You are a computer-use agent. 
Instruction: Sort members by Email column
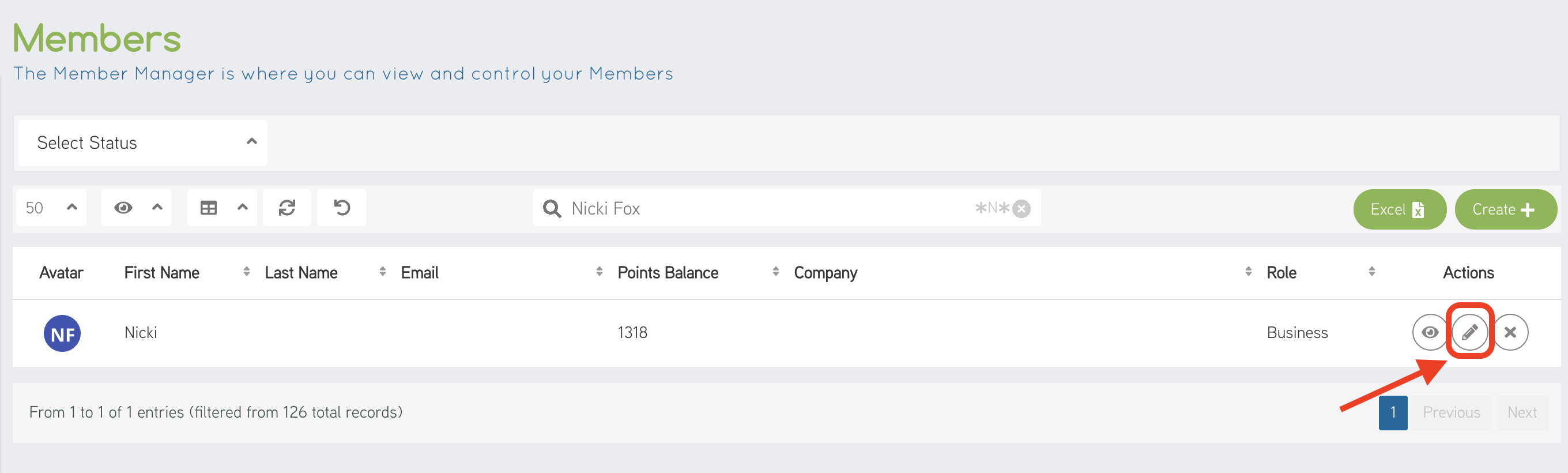(420, 272)
